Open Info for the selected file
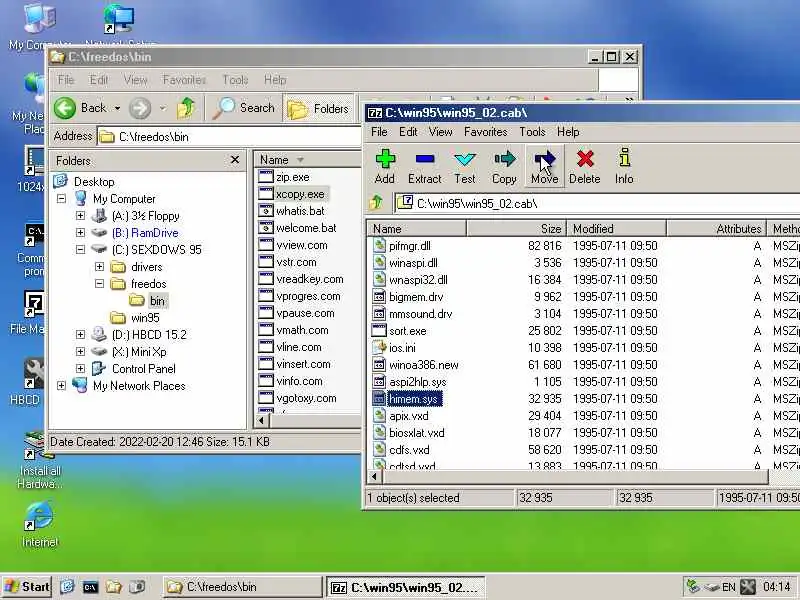Viewport: 800px width, 600px height. click(624, 166)
